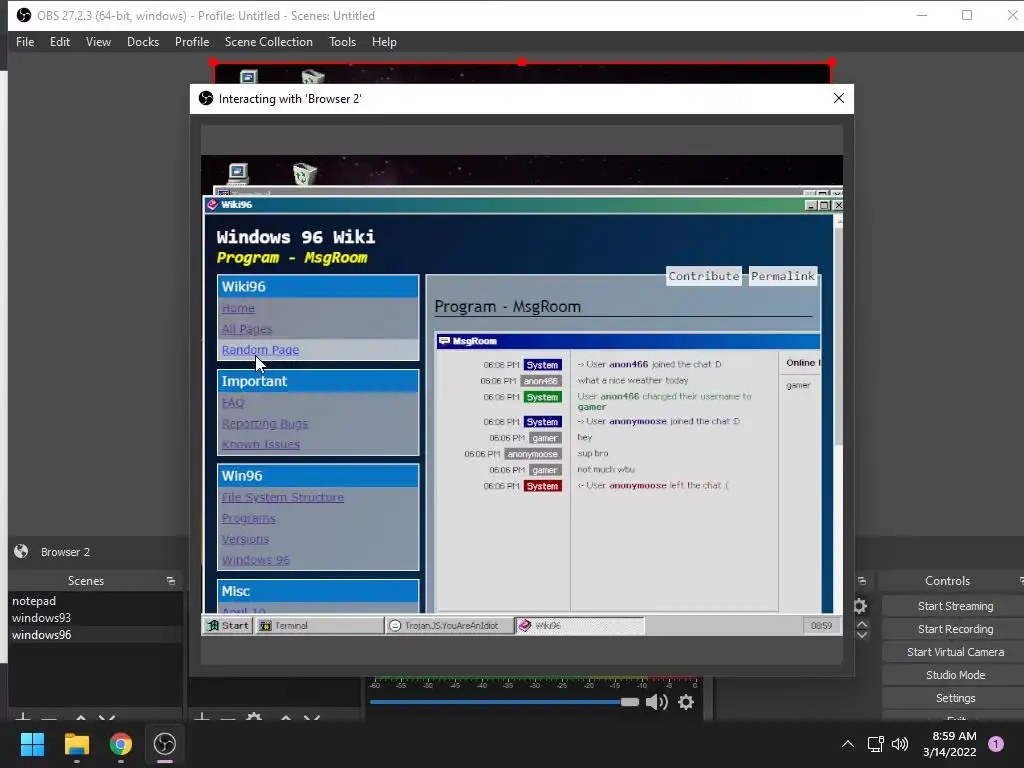Image resolution: width=1024 pixels, height=768 pixels.
Task: Open the audio mixer gear settings
Action: tap(686, 702)
